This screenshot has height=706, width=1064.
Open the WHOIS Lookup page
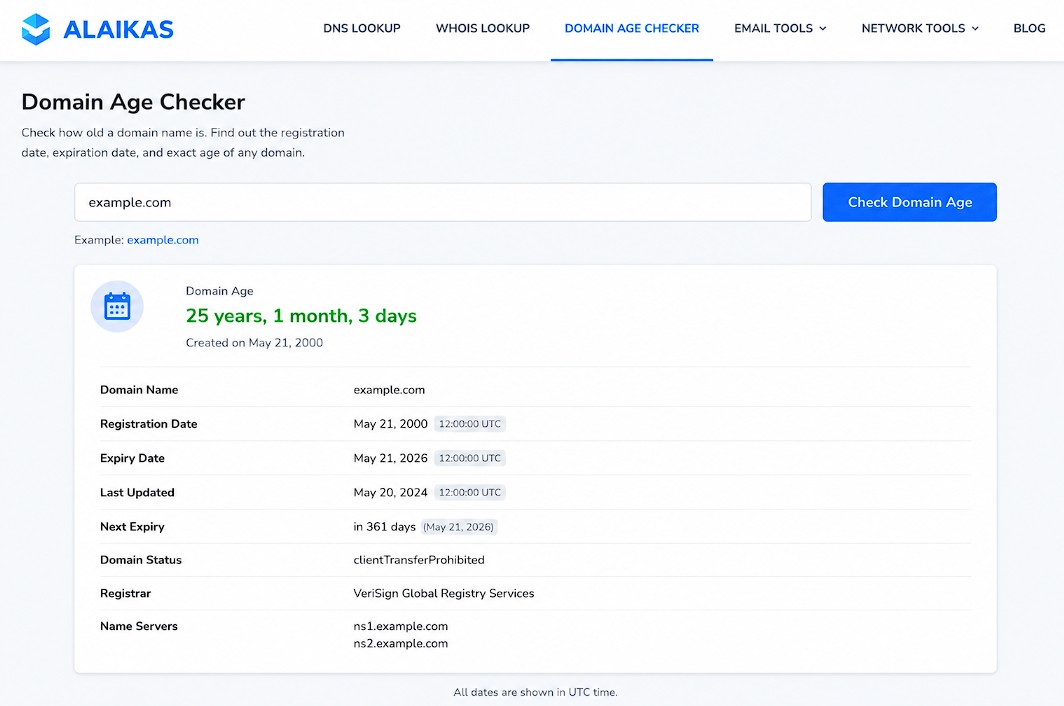tap(482, 29)
